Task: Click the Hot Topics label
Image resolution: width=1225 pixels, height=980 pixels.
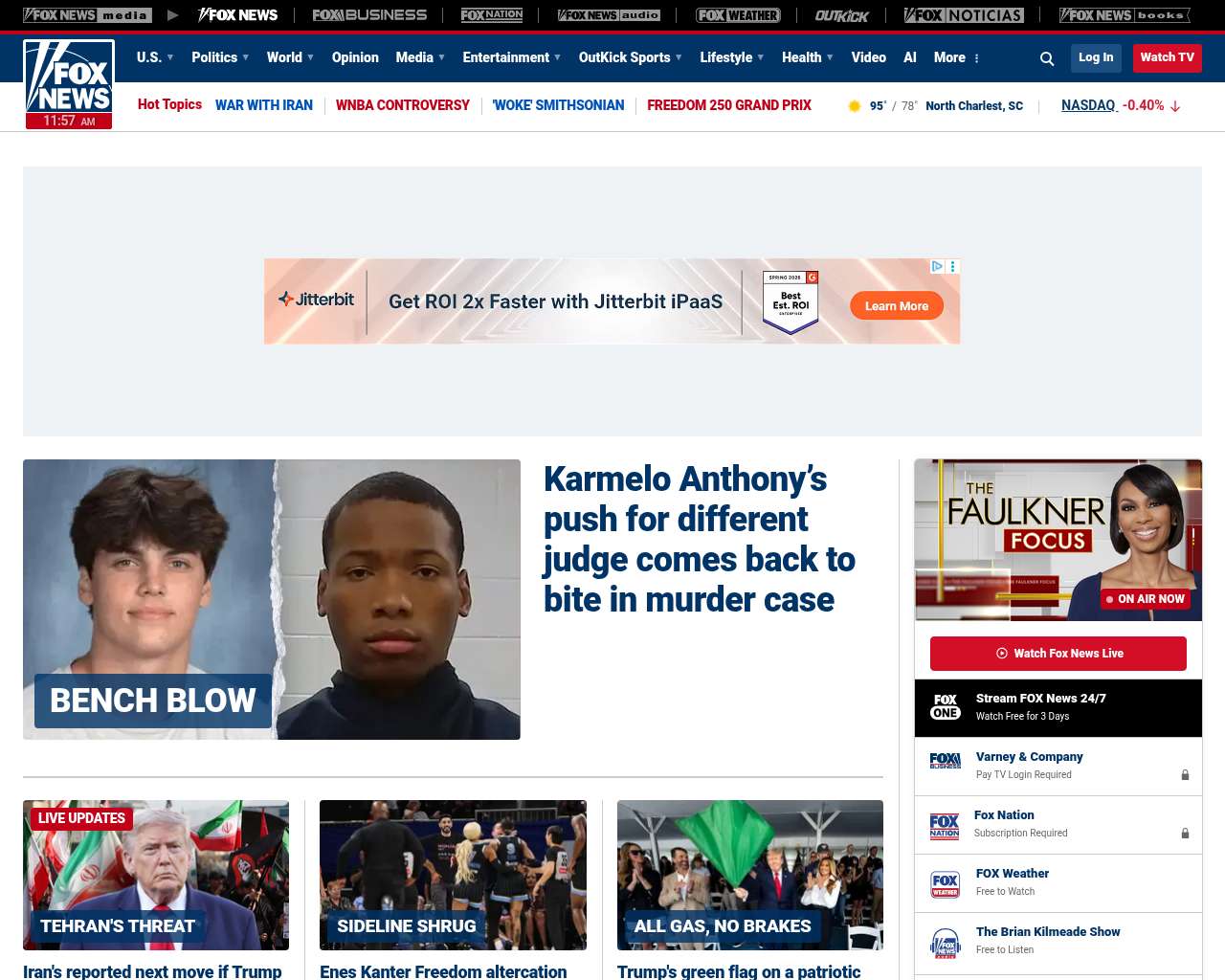Action: point(169,104)
